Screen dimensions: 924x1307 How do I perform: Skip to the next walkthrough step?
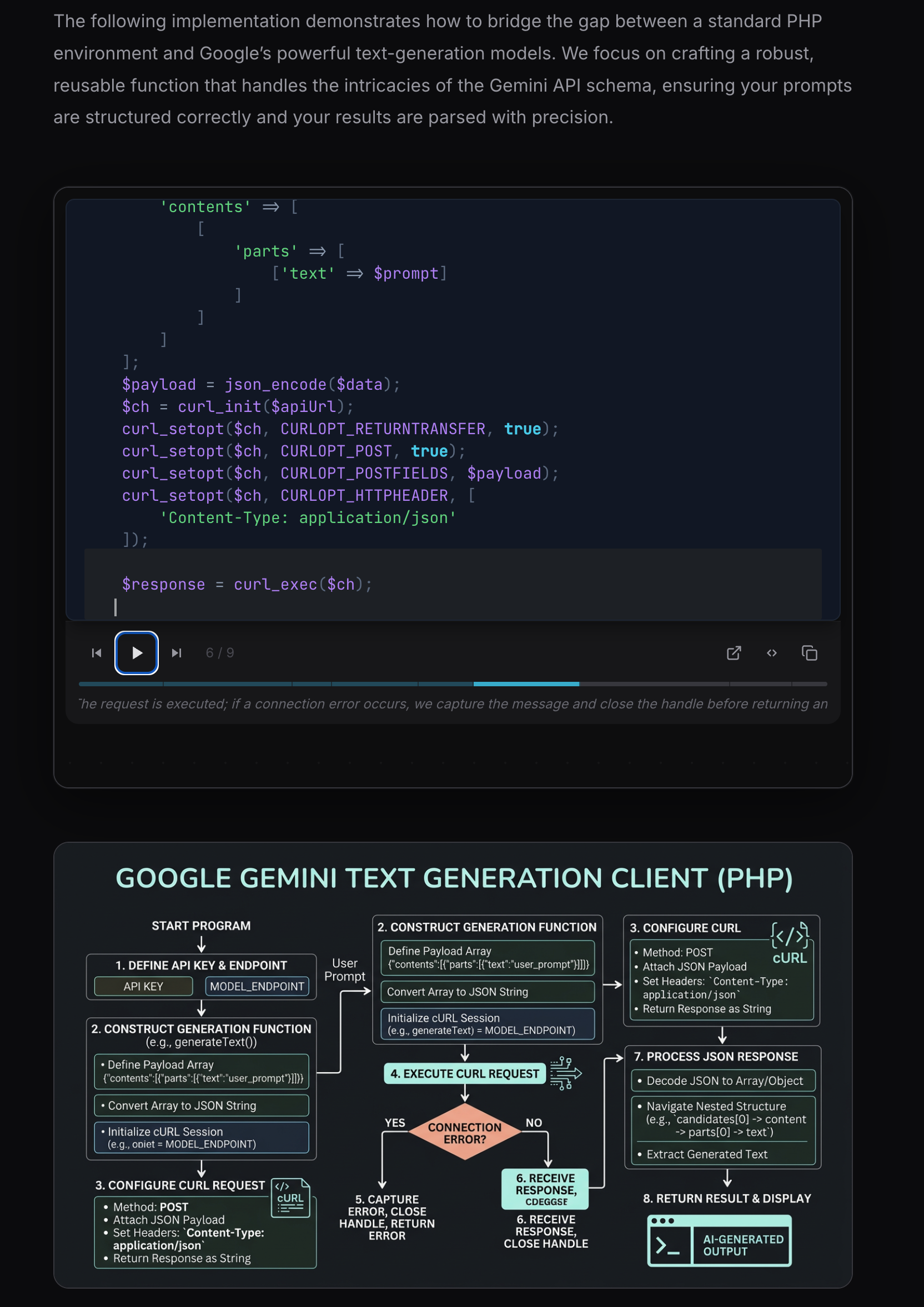click(x=177, y=653)
